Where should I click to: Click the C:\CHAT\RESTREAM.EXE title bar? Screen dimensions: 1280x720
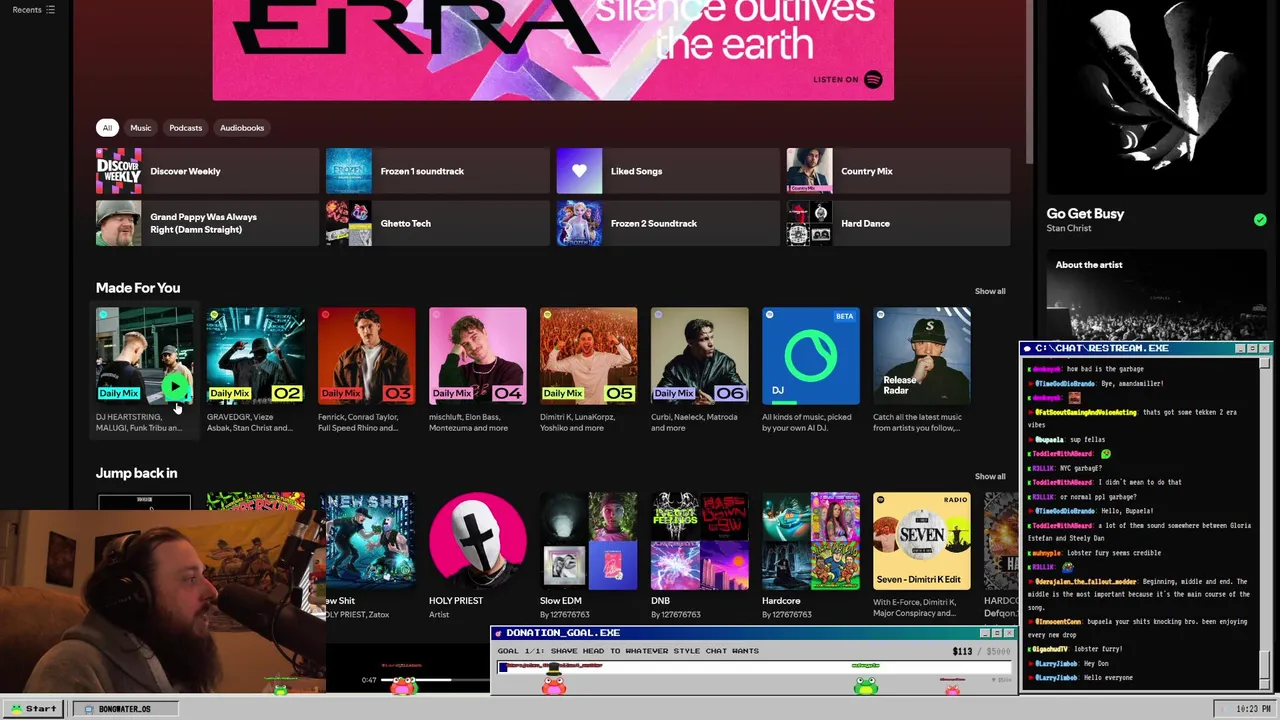(1146, 348)
